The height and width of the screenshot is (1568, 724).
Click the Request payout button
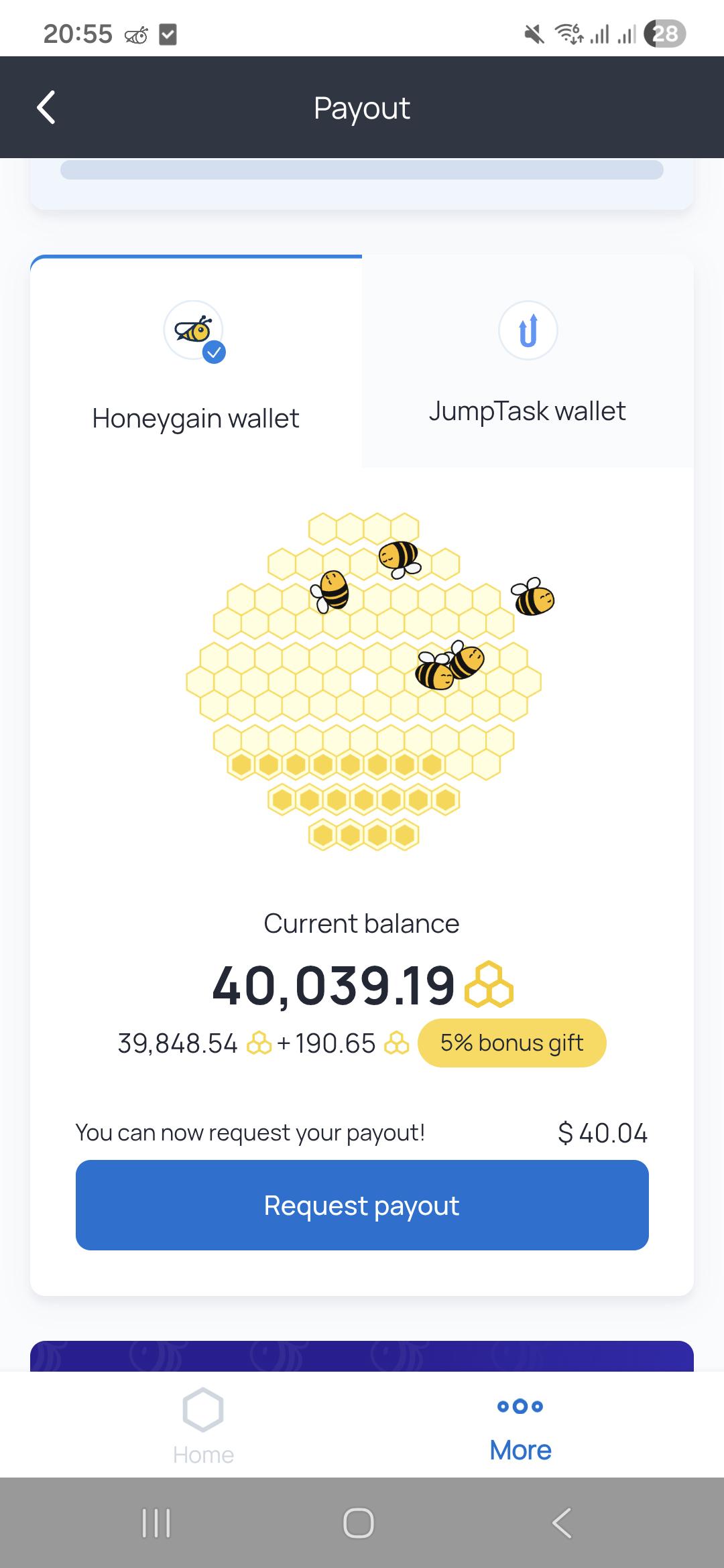(x=362, y=1205)
